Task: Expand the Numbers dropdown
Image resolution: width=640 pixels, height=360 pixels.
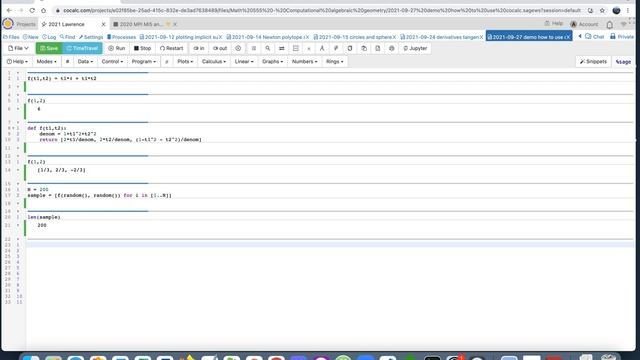Action: [x=304, y=62]
